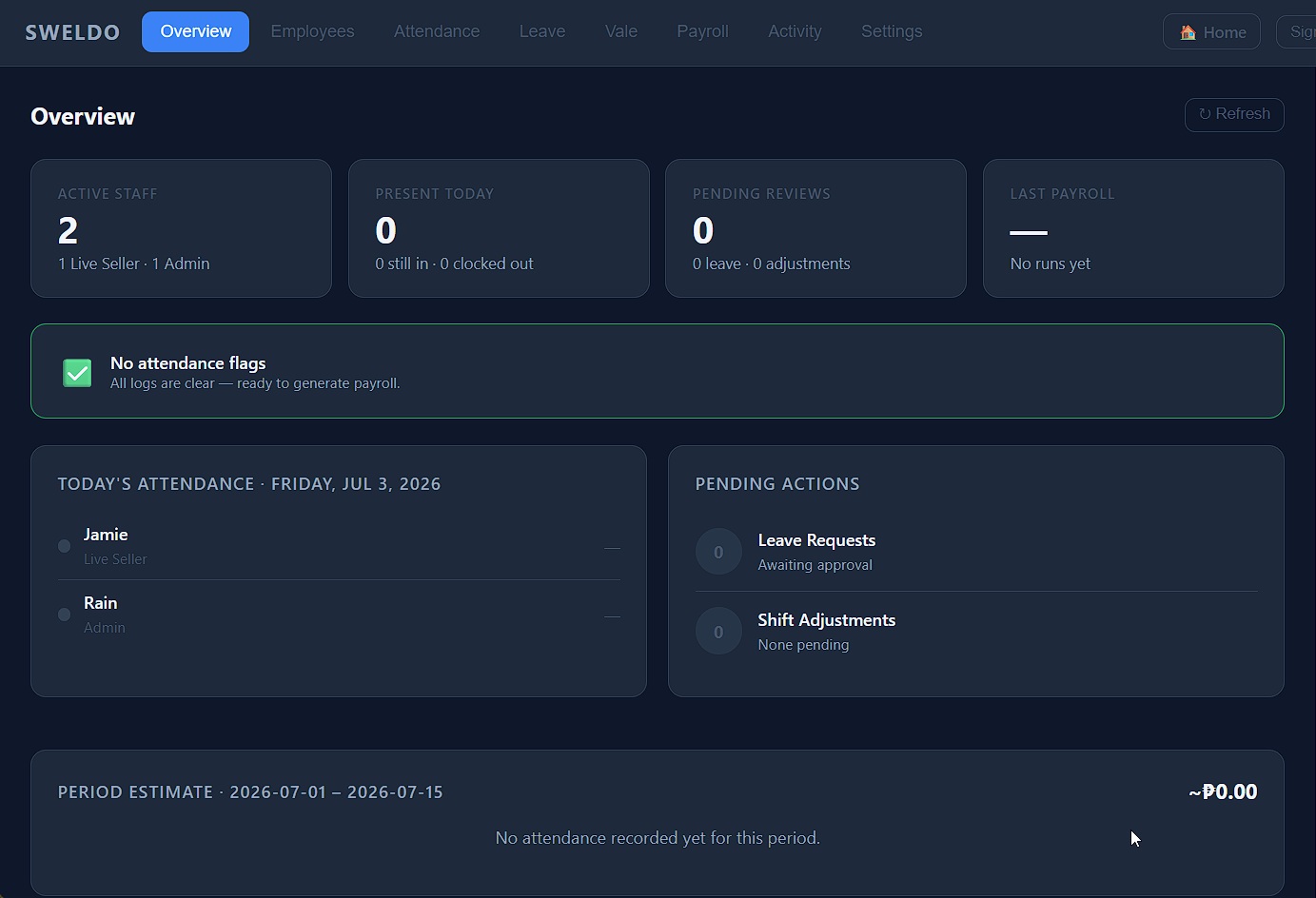1316x898 pixels.
Task: Switch to the Employees tab
Action: tap(312, 31)
